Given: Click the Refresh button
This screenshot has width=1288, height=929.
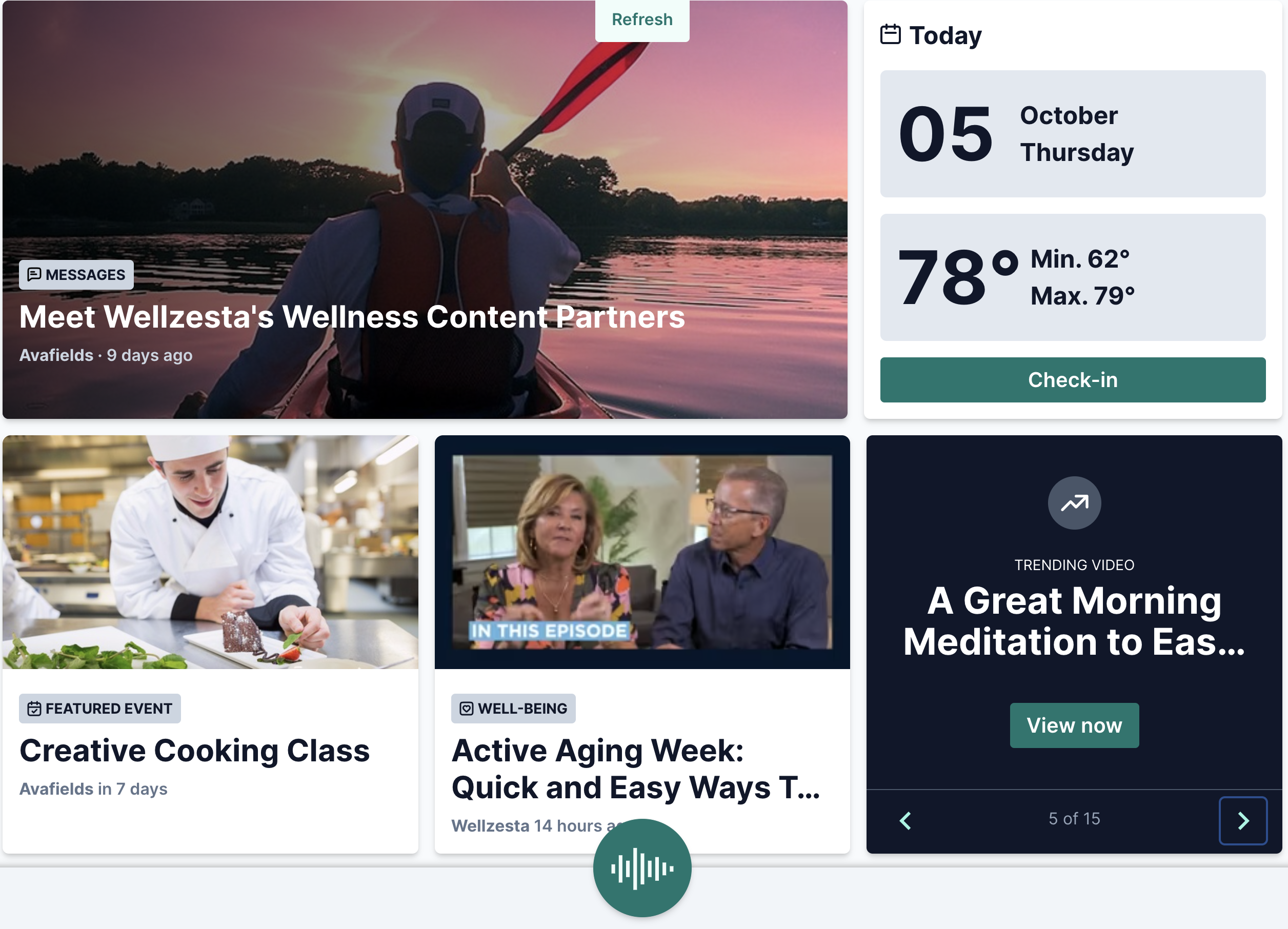Looking at the screenshot, I should pyautogui.click(x=642, y=20).
